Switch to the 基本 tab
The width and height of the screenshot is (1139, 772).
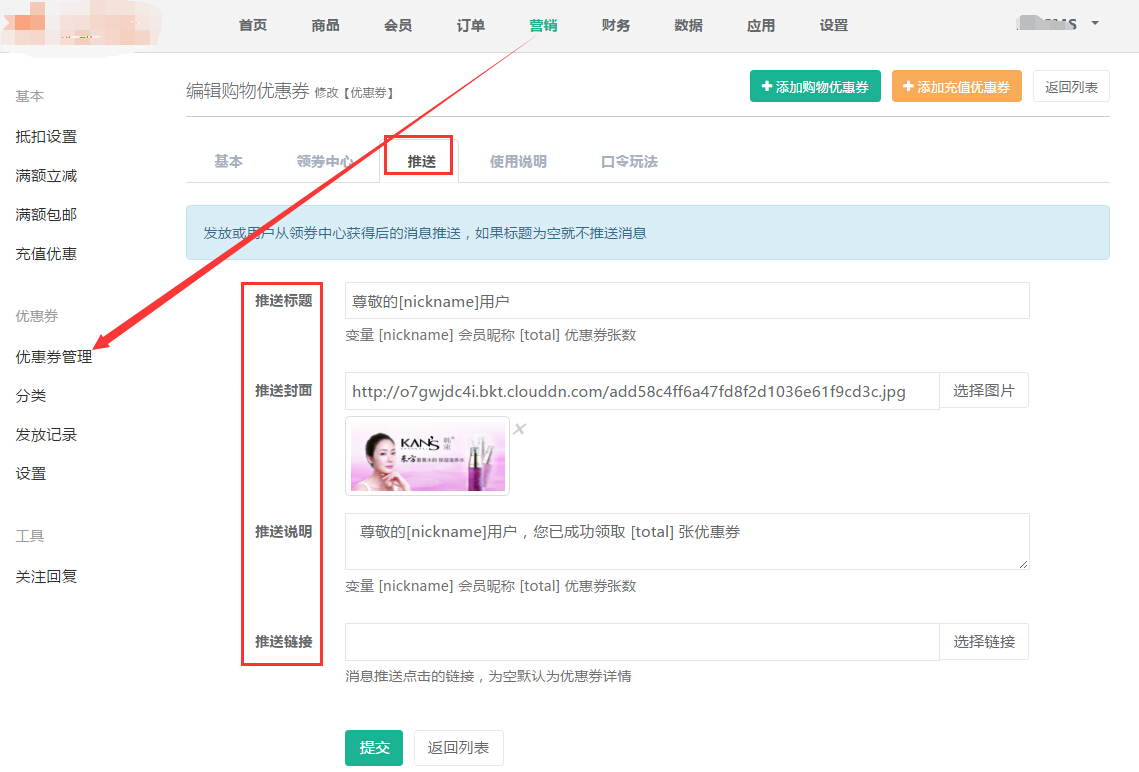(x=228, y=161)
